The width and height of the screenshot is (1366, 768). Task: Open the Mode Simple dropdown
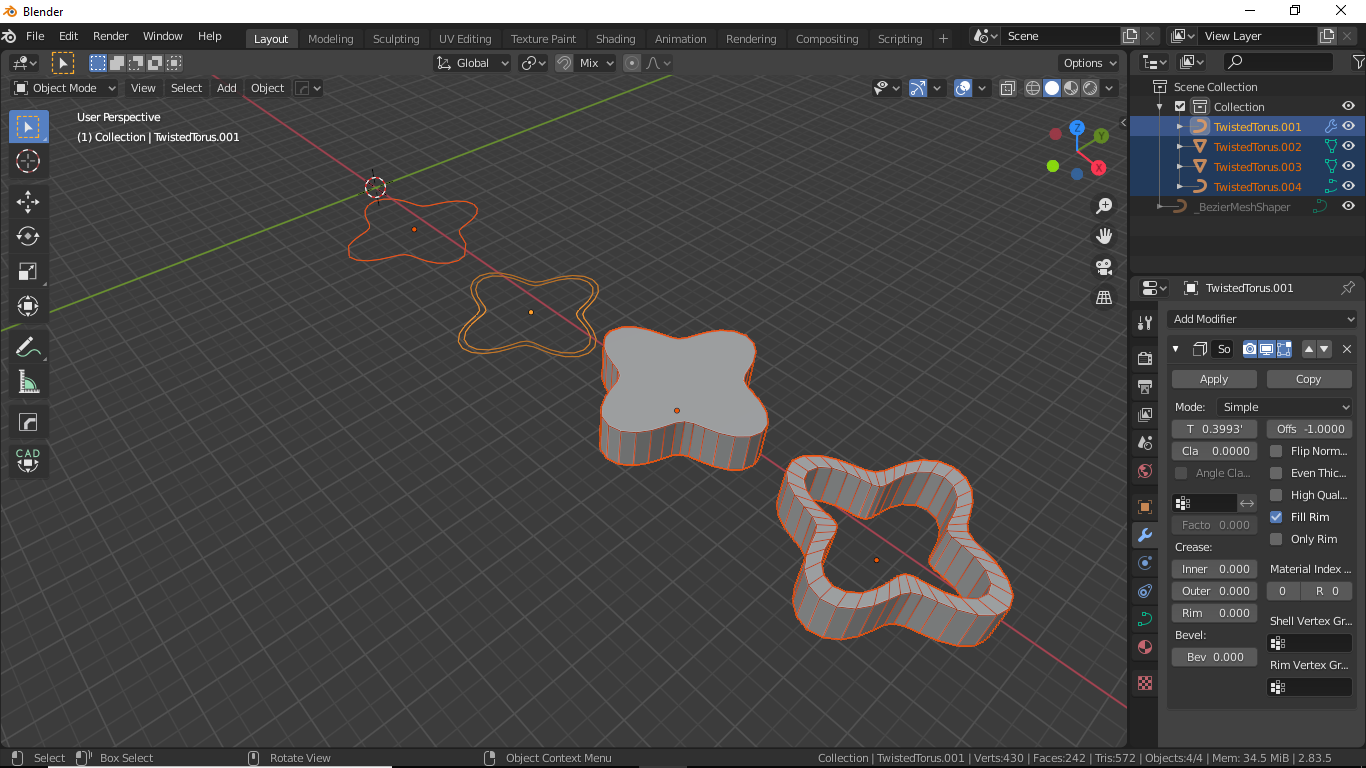pyautogui.click(x=1284, y=407)
